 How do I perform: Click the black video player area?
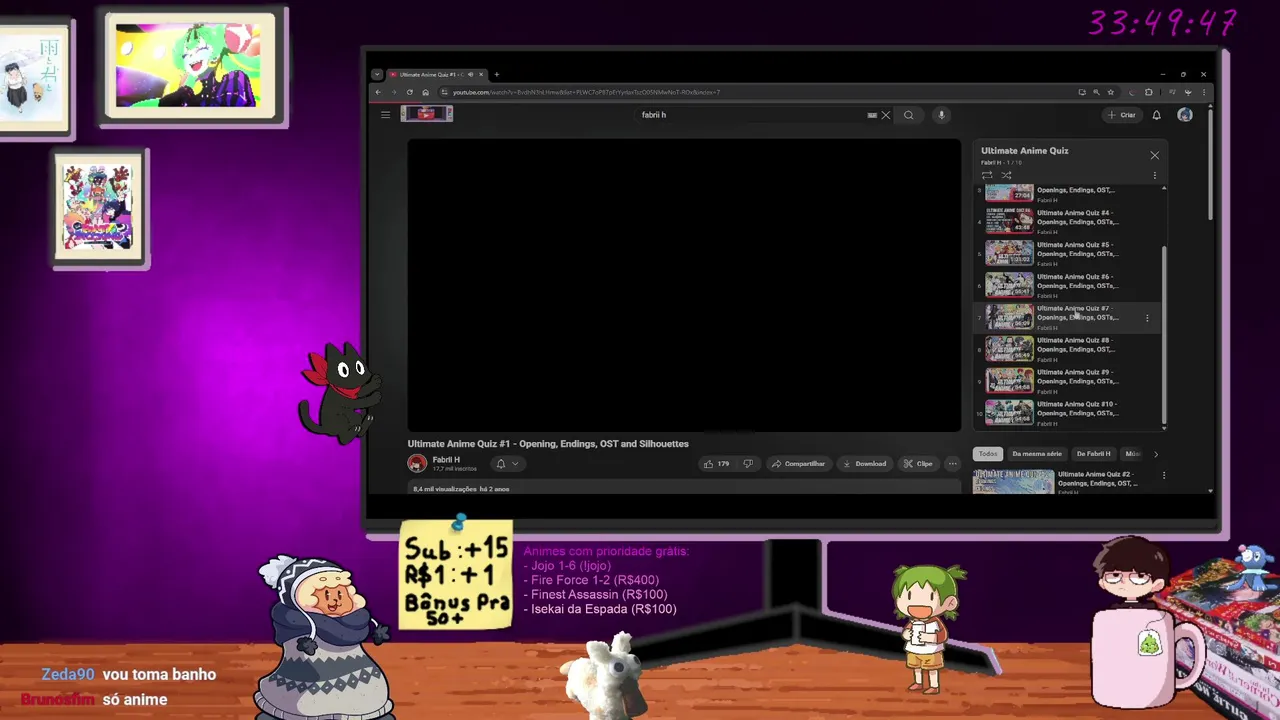point(684,286)
